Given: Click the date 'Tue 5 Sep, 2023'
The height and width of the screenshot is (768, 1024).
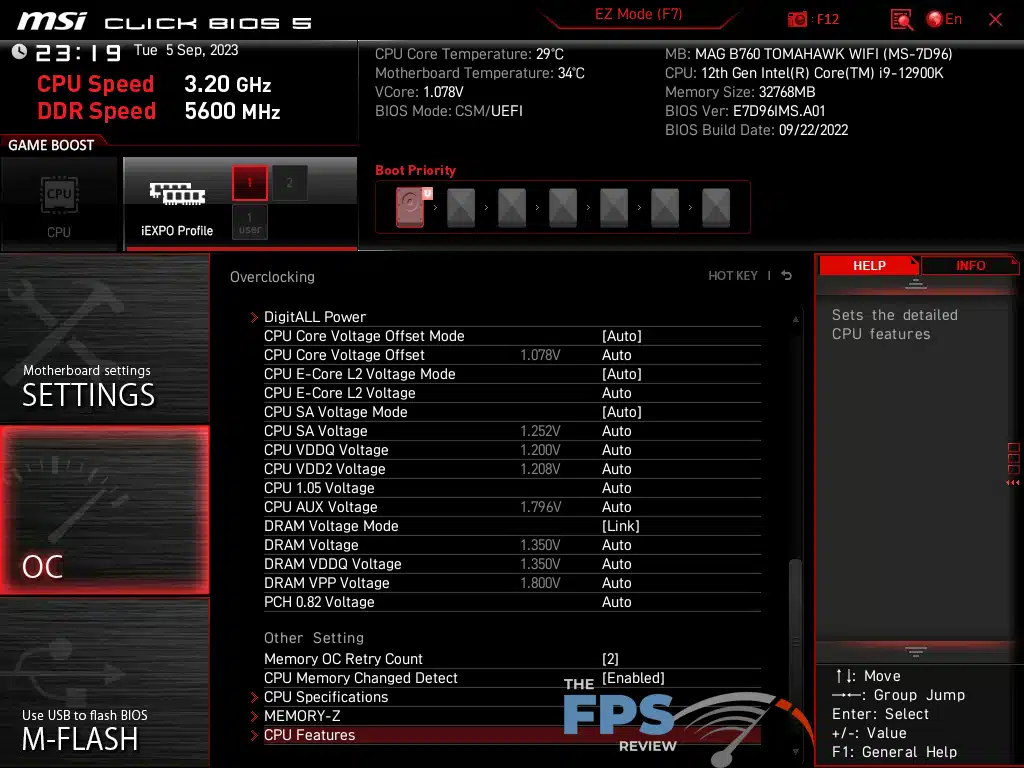Looking at the screenshot, I should (x=185, y=50).
